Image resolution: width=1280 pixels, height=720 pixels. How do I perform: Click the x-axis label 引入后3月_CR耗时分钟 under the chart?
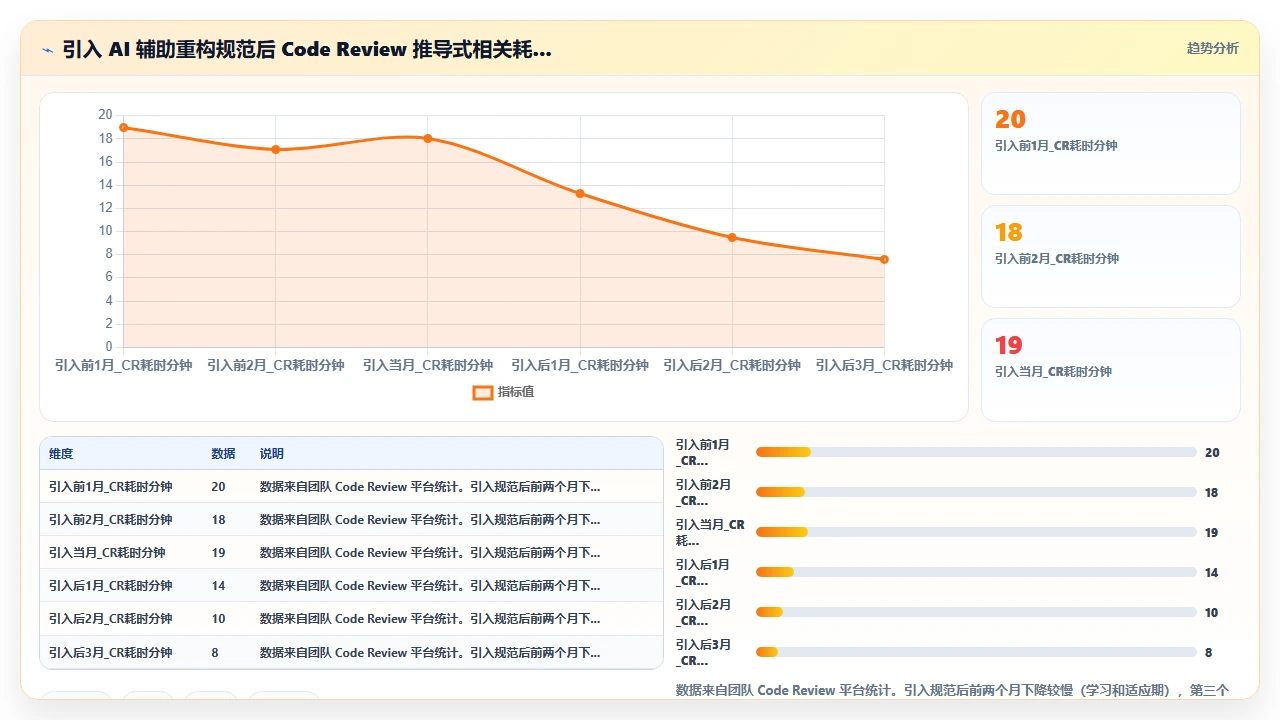pyautogui.click(x=884, y=365)
